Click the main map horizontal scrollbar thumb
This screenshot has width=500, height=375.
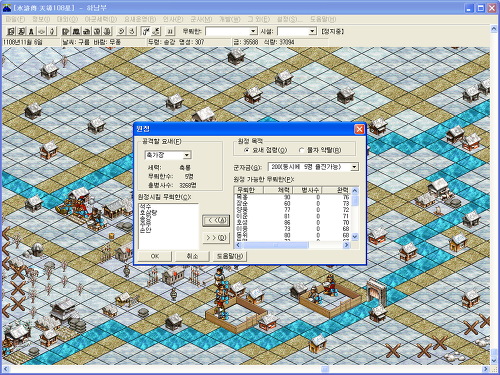325,369
